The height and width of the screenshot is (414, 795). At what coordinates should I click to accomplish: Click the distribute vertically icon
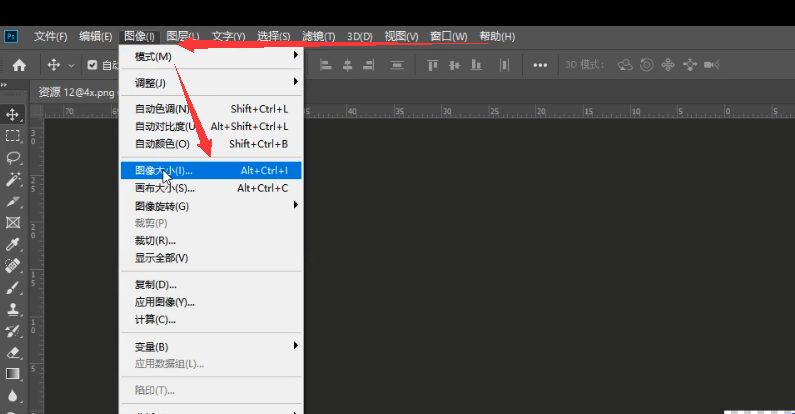point(397,65)
